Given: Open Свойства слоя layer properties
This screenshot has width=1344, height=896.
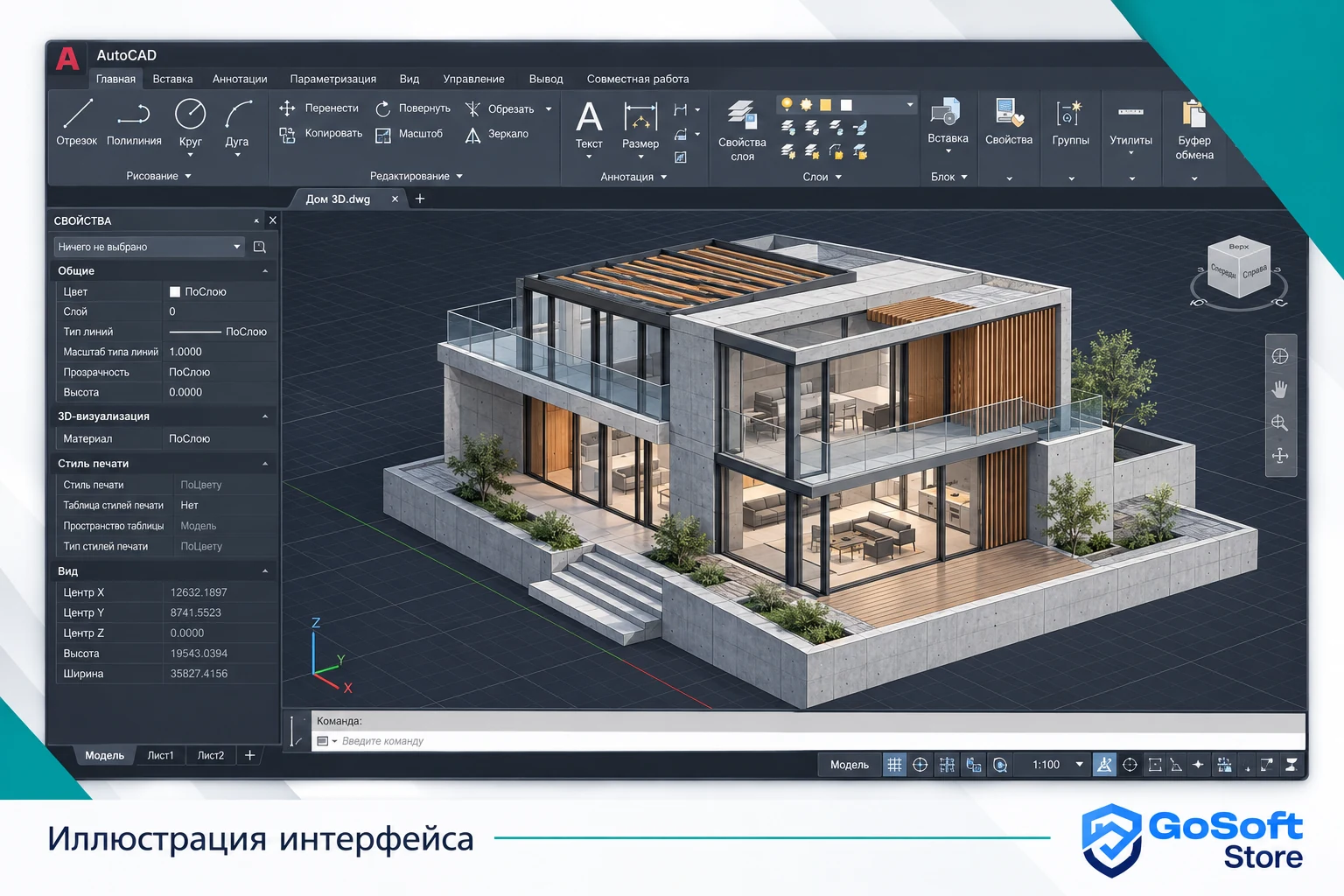Looking at the screenshot, I should [742, 130].
